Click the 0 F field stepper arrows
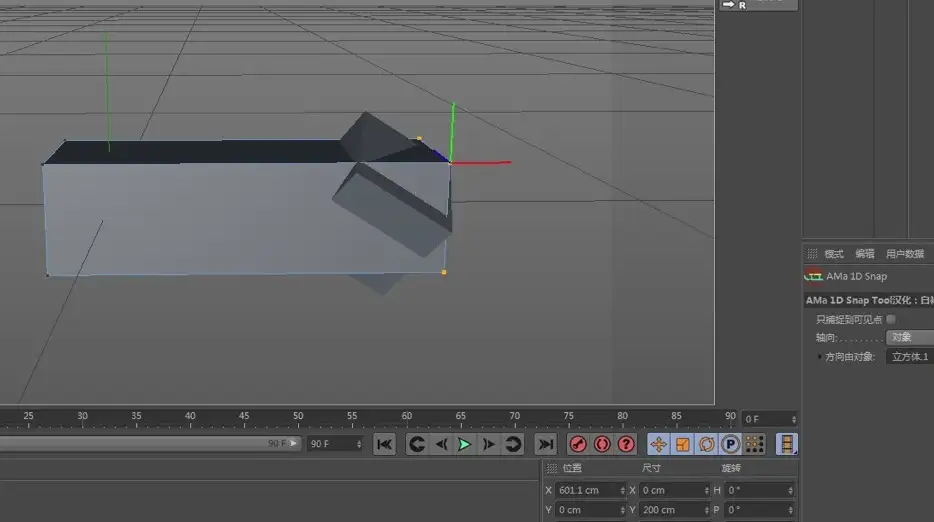 793,419
